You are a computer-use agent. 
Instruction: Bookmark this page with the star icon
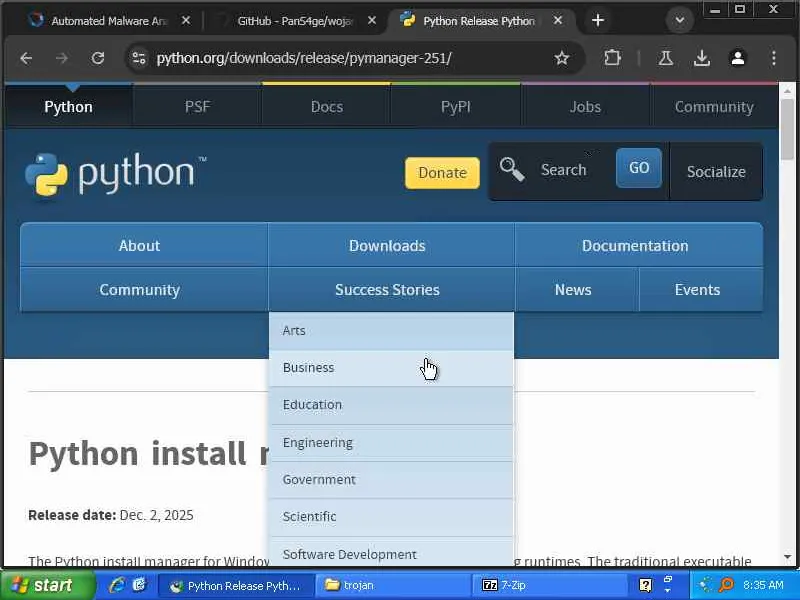[561, 58]
